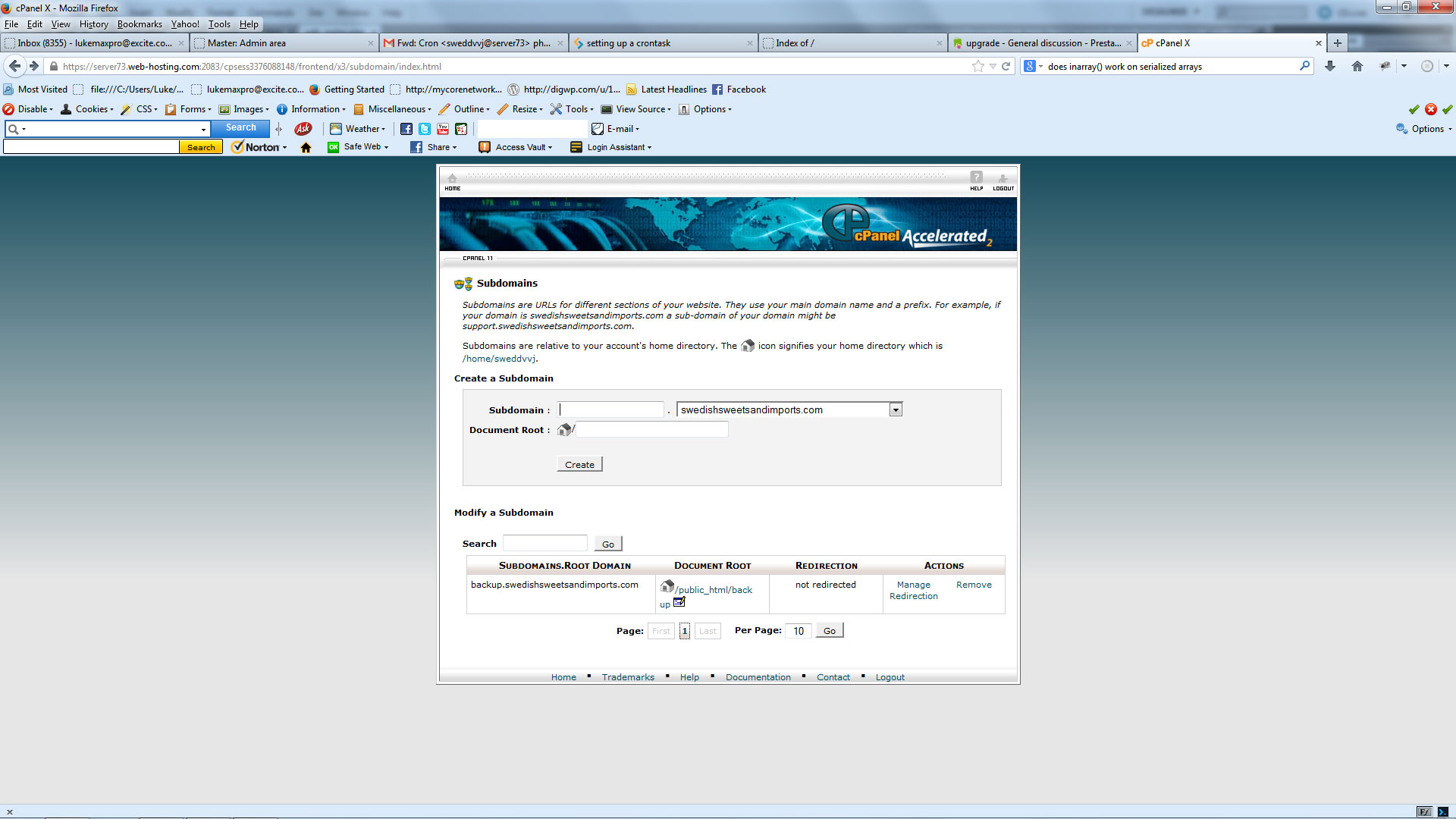This screenshot has height=819, width=1456.
Task: Click the cPanel Help question-mark icon
Action: coord(976,177)
